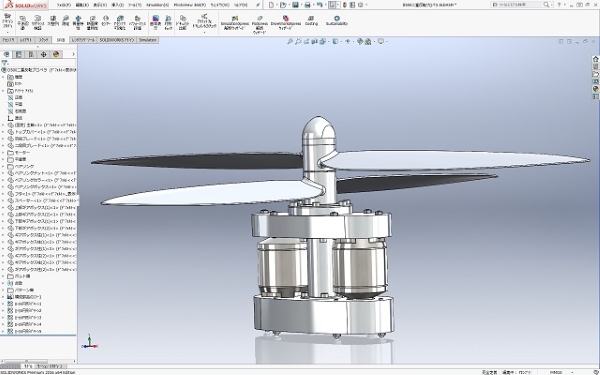Switch to the Simulation ribbon tab

click(x=147, y=40)
